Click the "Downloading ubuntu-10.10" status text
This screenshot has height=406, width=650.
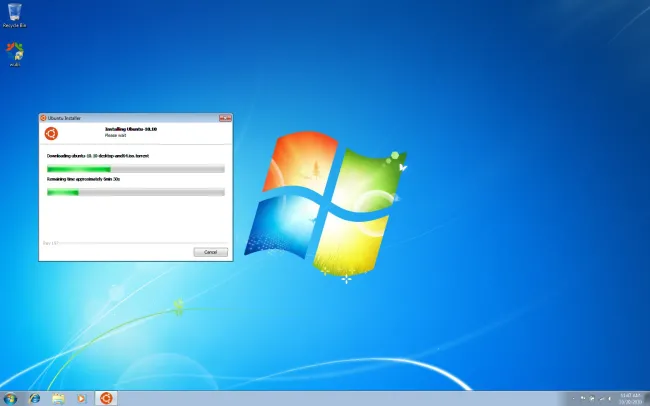tap(98, 156)
